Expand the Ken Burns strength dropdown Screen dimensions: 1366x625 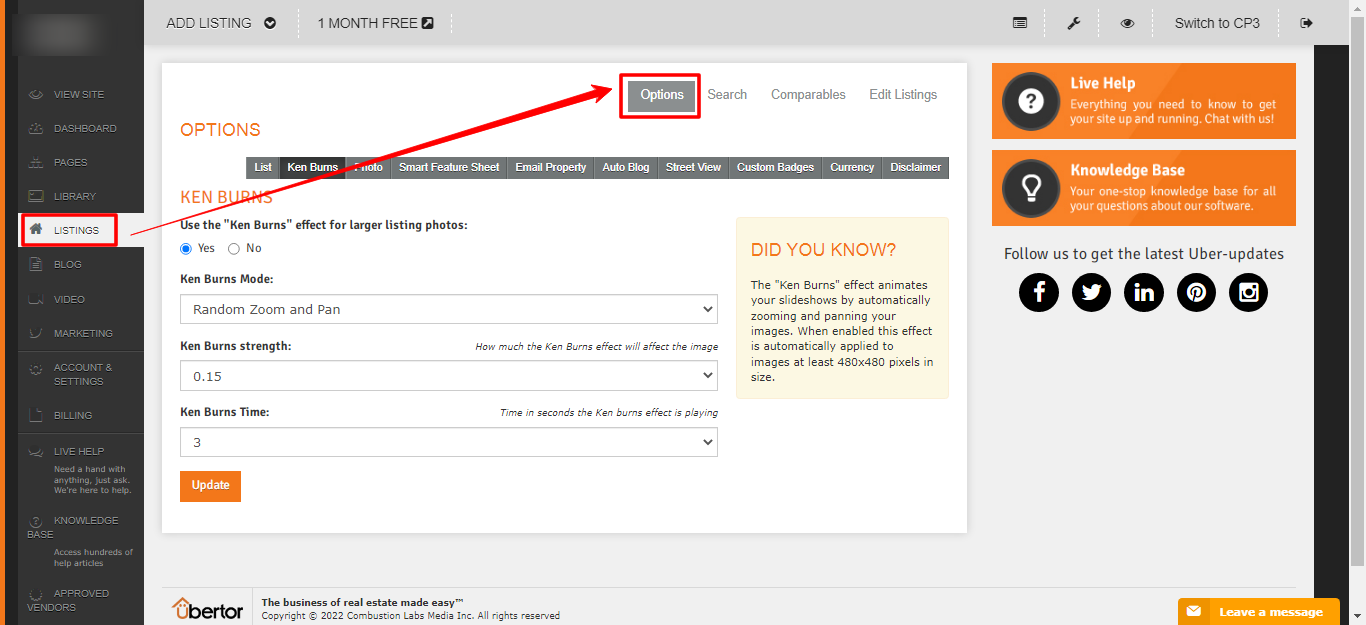448,376
